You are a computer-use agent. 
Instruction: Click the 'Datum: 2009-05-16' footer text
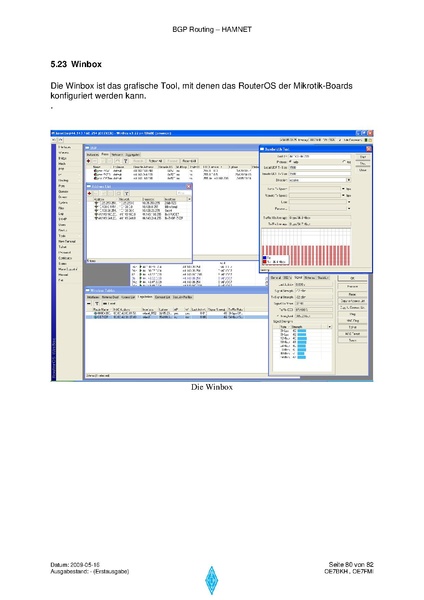75,565
